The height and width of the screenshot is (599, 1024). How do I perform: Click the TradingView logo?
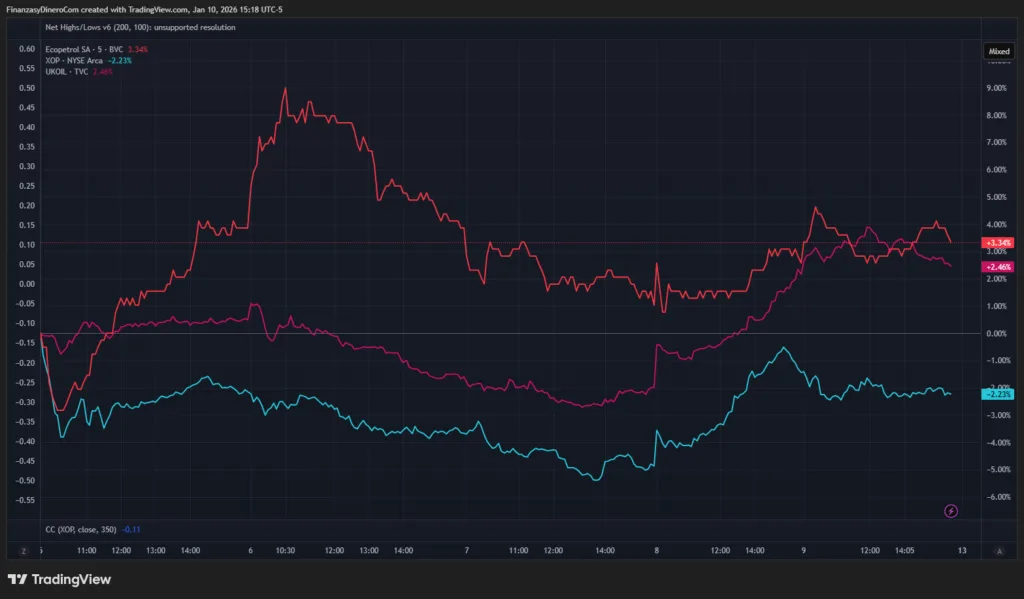click(59, 579)
